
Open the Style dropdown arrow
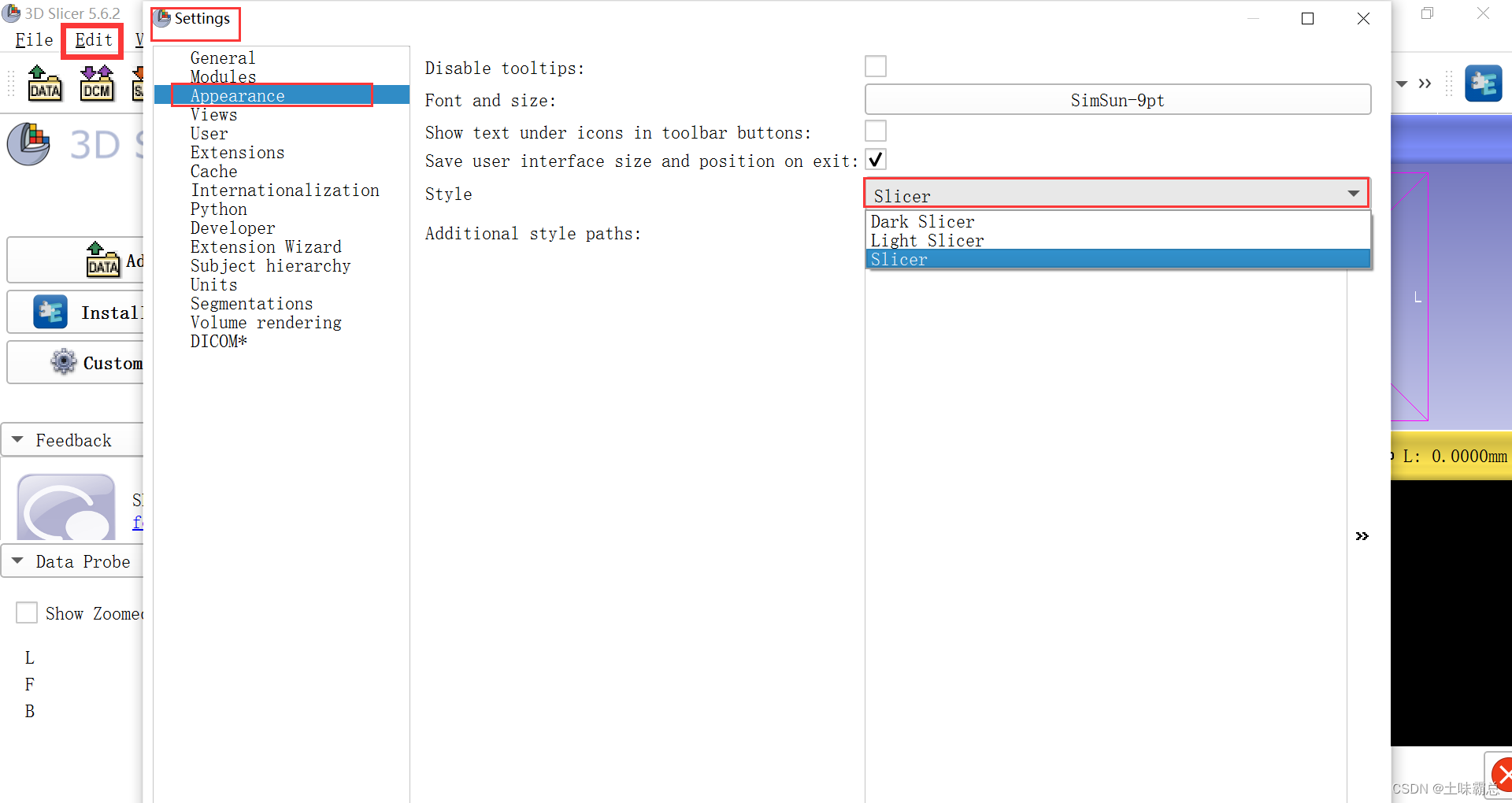(x=1354, y=194)
